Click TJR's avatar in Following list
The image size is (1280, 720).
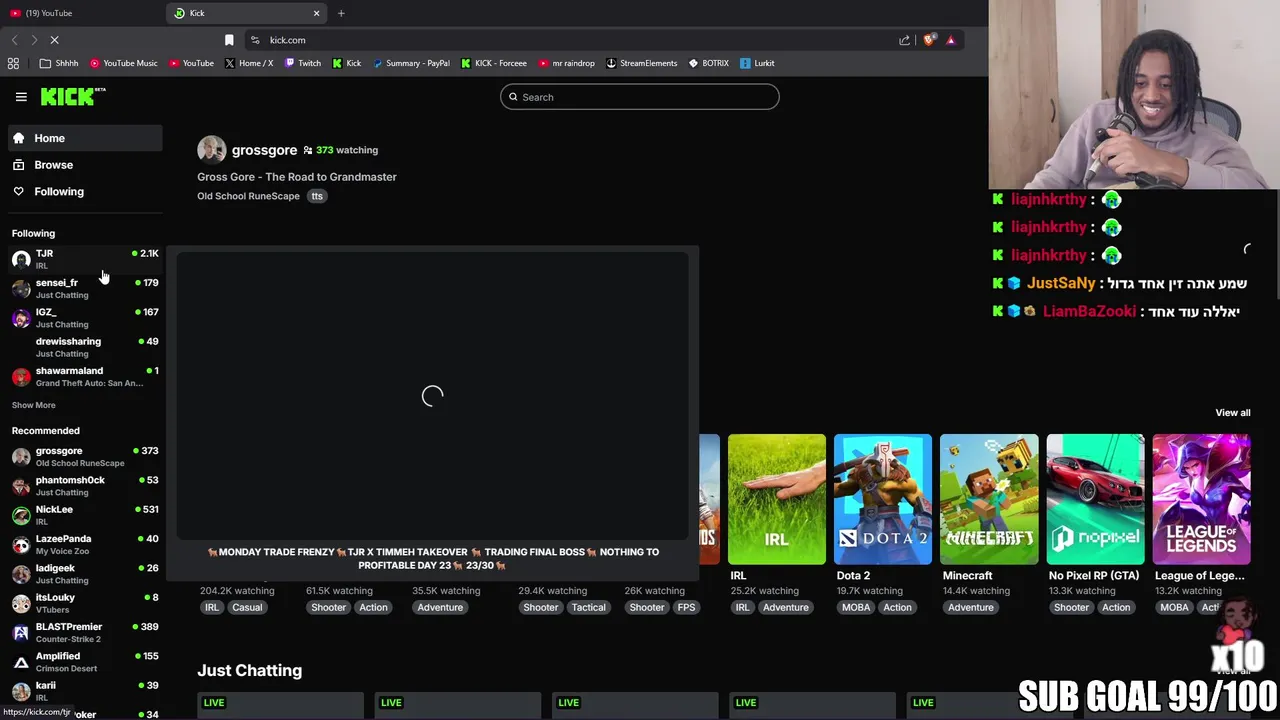coord(21,259)
